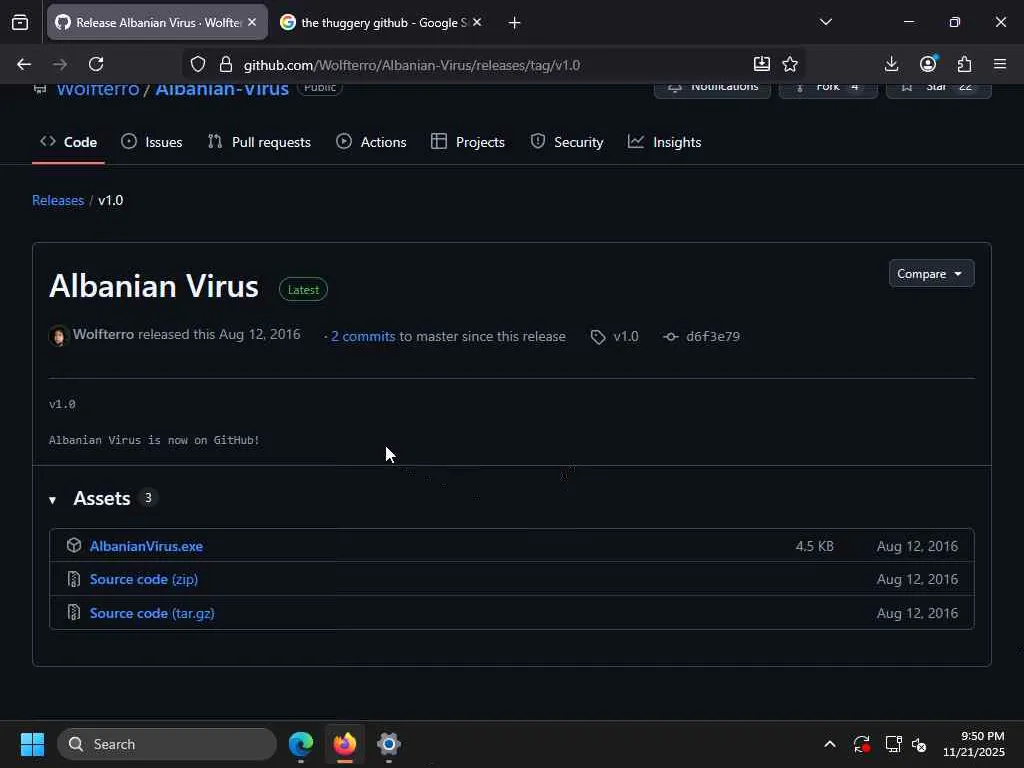The image size is (1024, 768).
Task: Click the Notifications button
Action: point(712,88)
